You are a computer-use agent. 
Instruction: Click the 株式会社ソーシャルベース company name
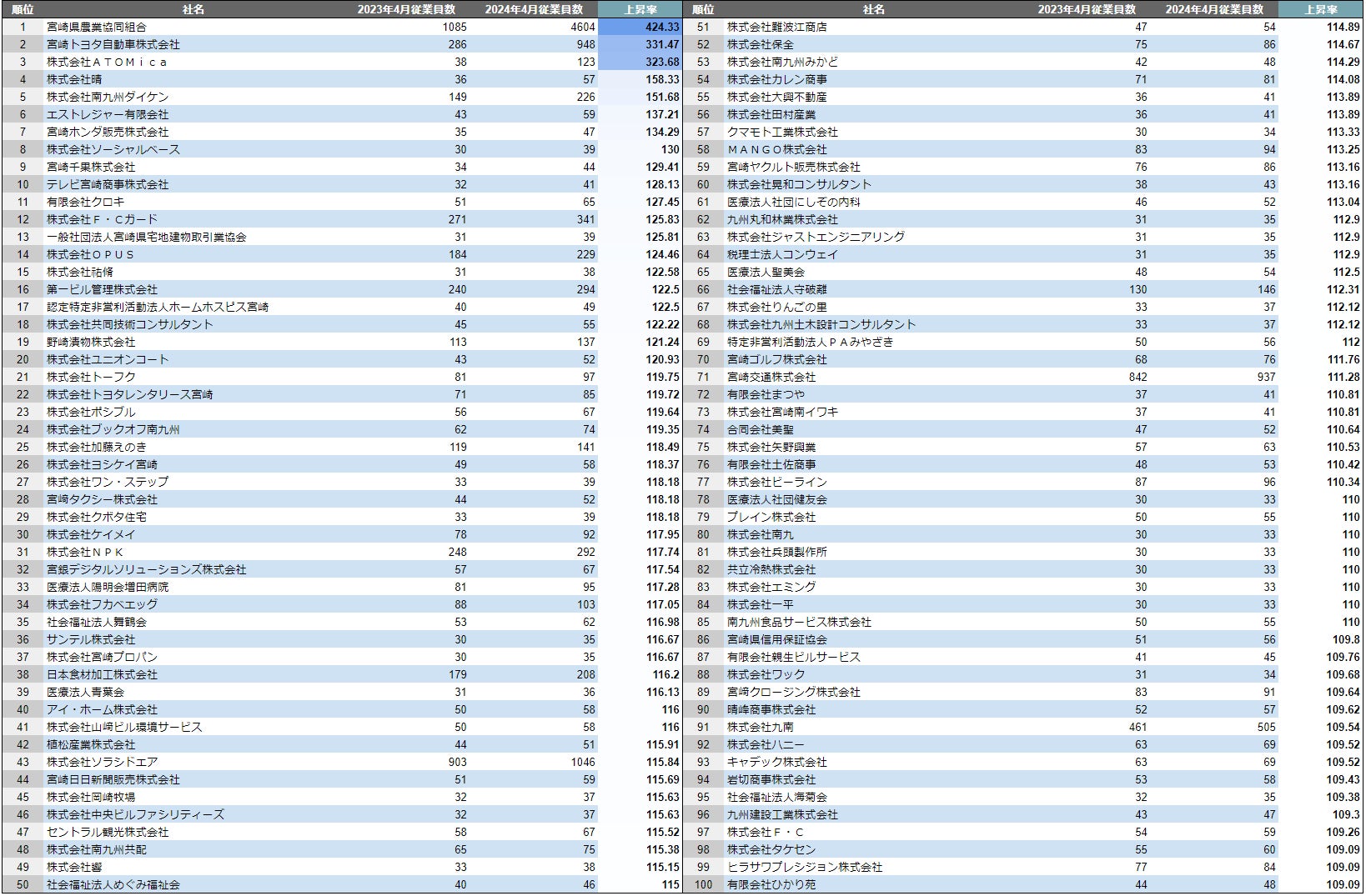(113, 149)
